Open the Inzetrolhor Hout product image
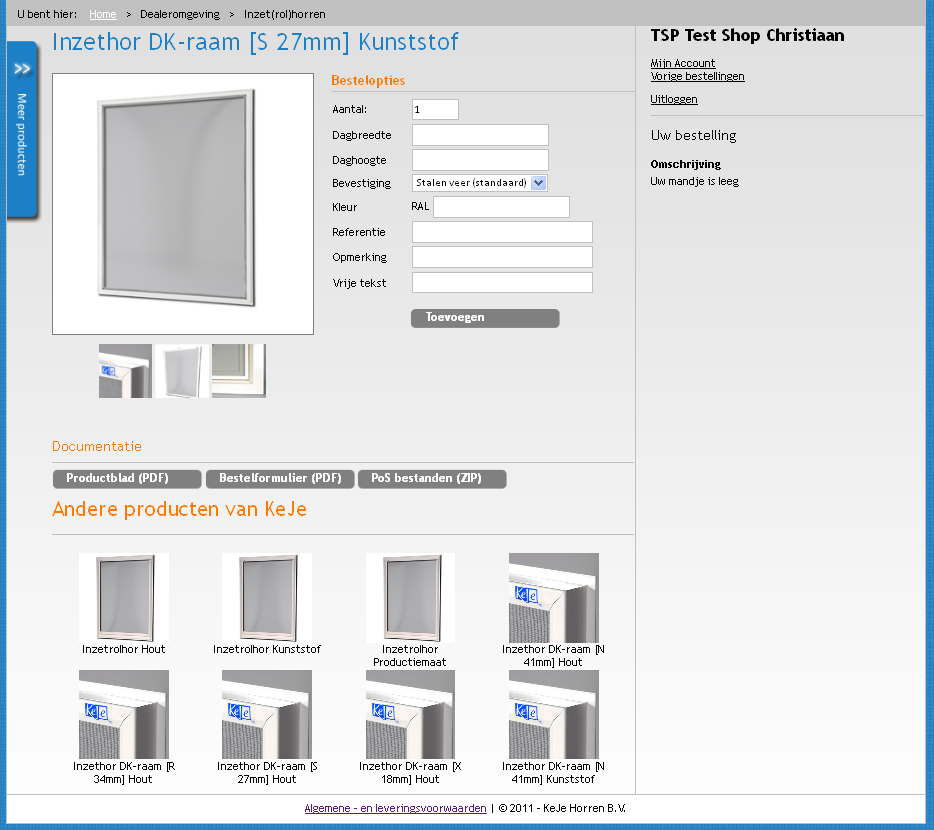 124,597
